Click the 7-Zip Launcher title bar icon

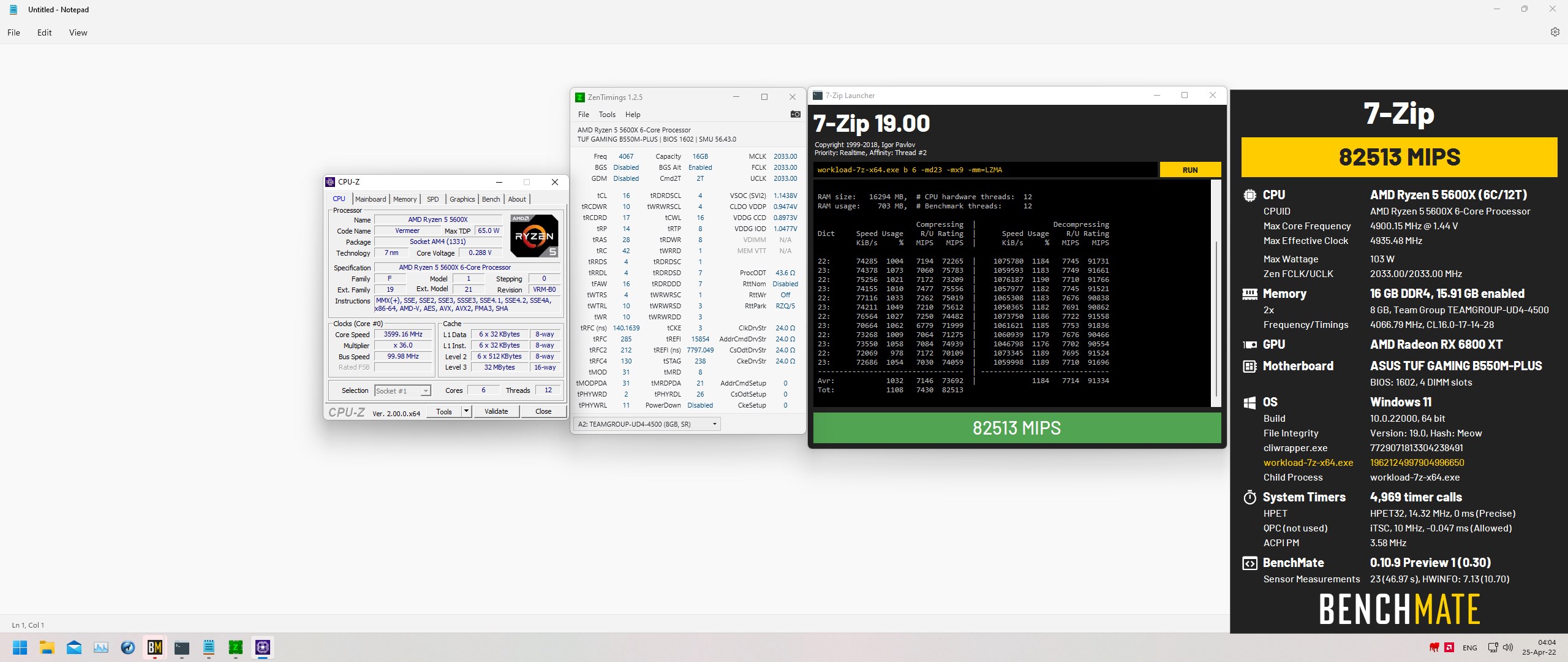pos(817,95)
